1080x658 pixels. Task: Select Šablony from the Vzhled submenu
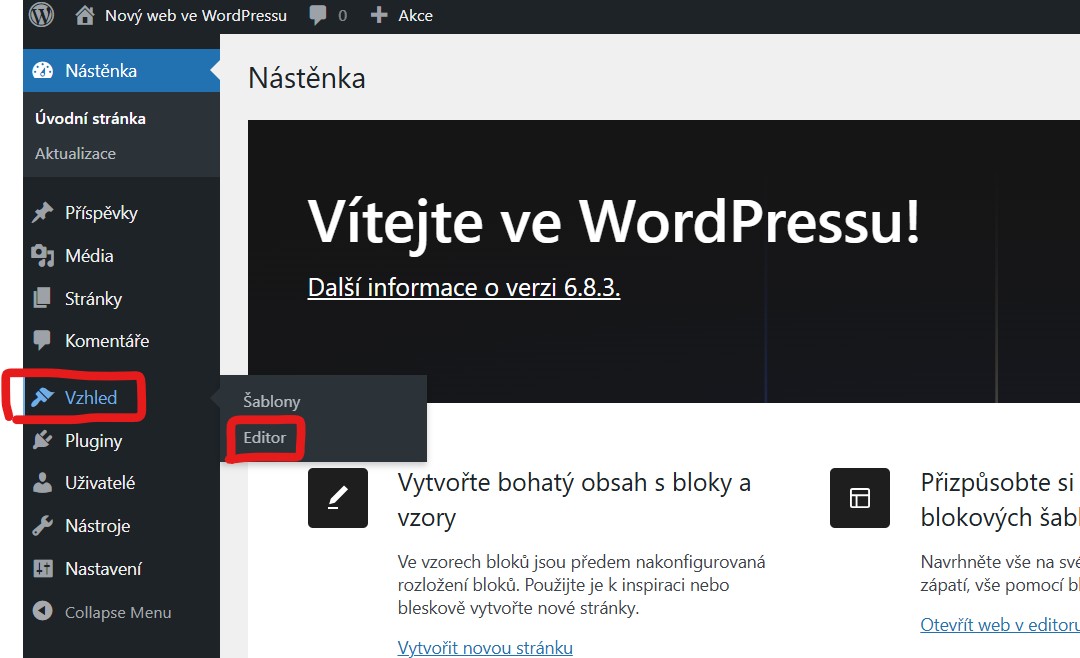tap(271, 401)
